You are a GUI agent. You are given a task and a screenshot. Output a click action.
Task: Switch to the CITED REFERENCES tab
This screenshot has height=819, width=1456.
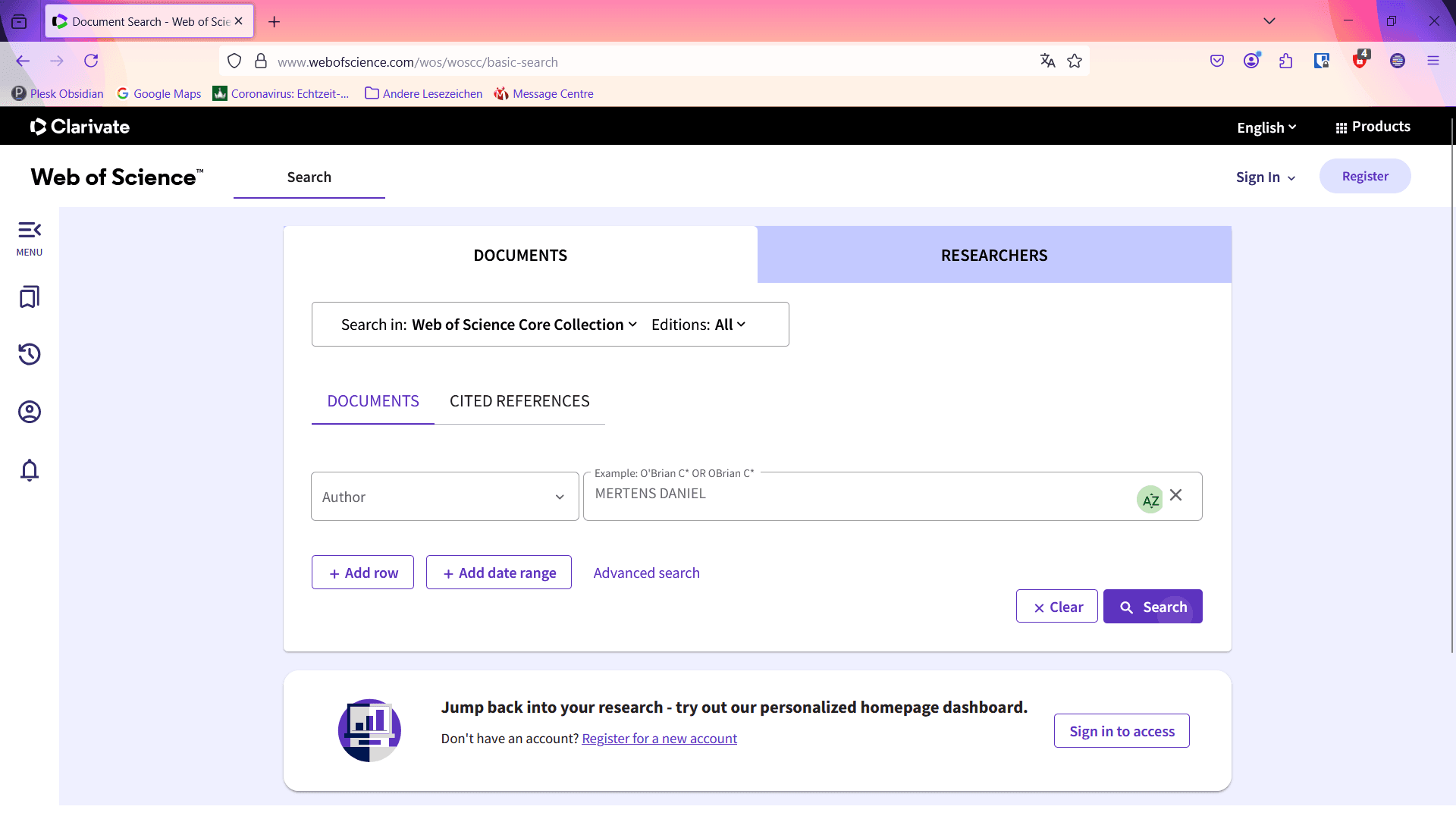(x=519, y=401)
